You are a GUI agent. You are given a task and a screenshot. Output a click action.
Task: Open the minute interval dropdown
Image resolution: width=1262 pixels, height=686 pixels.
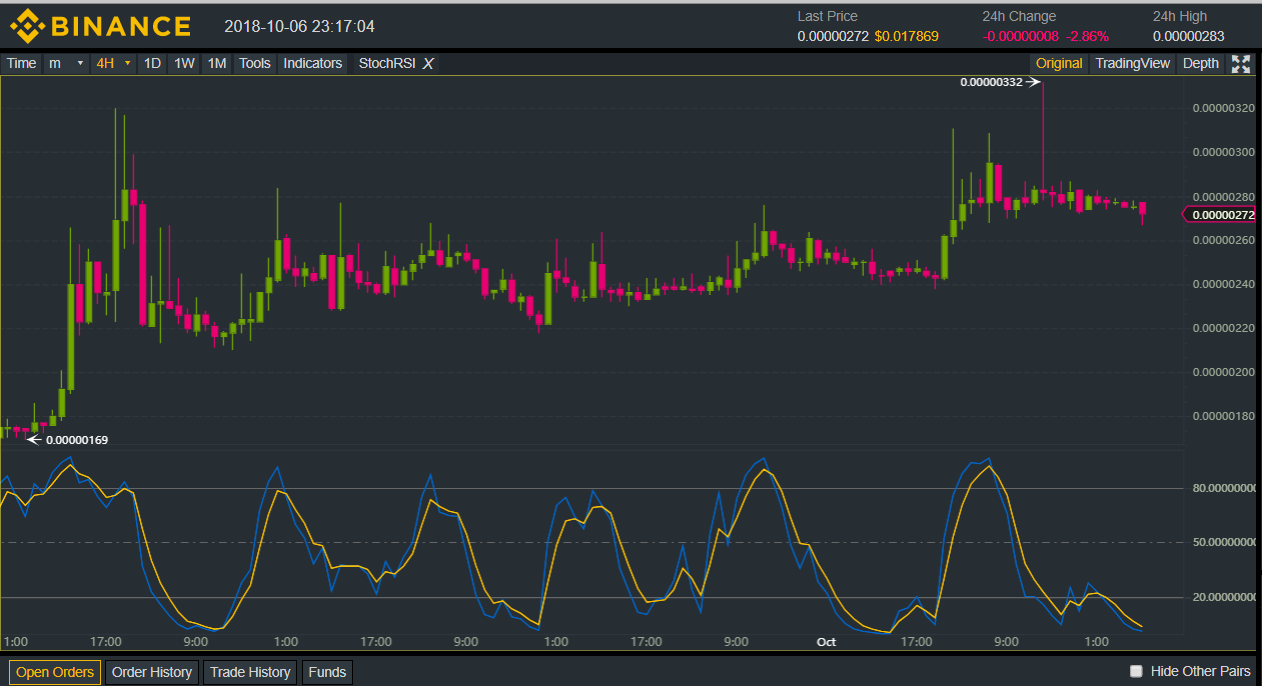click(x=66, y=64)
